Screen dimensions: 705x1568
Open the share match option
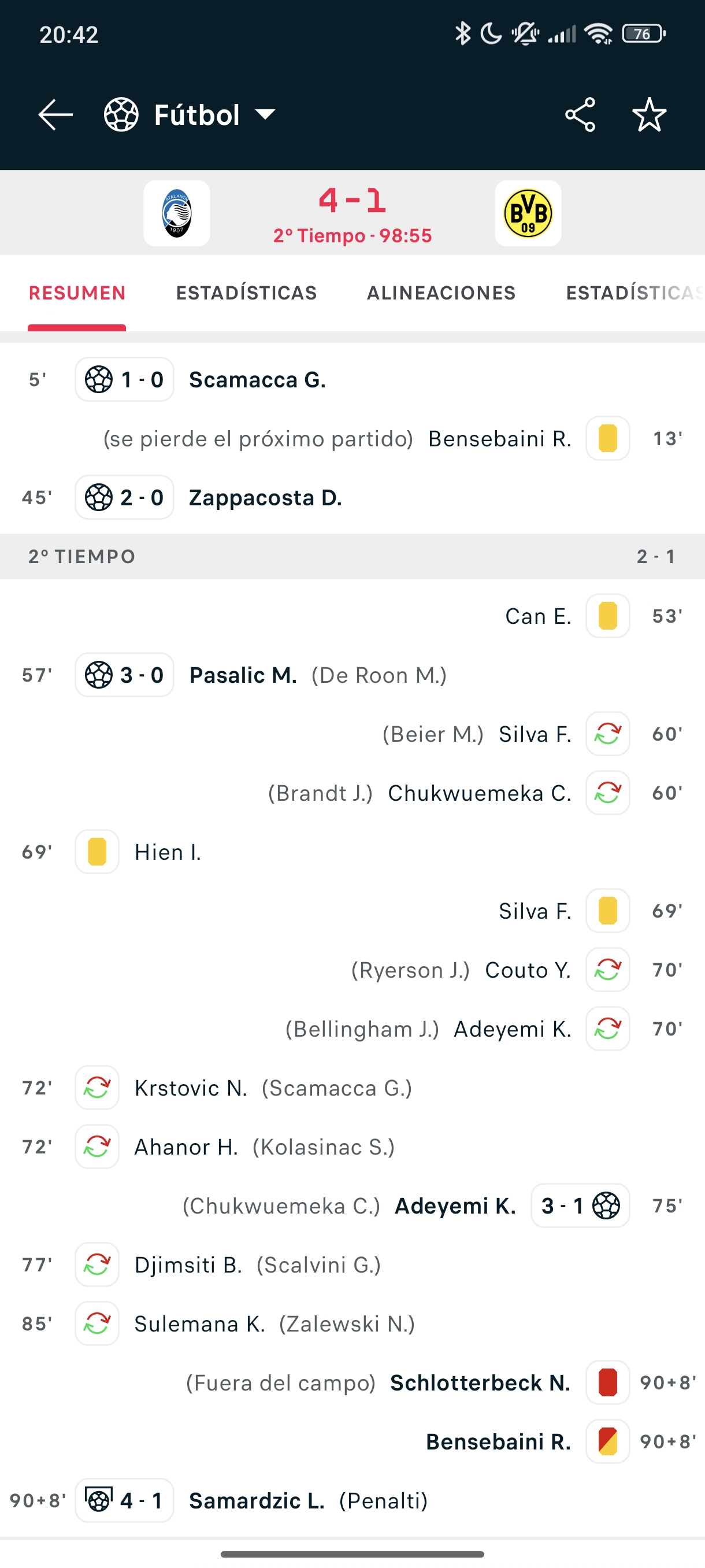click(x=580, y=114)
